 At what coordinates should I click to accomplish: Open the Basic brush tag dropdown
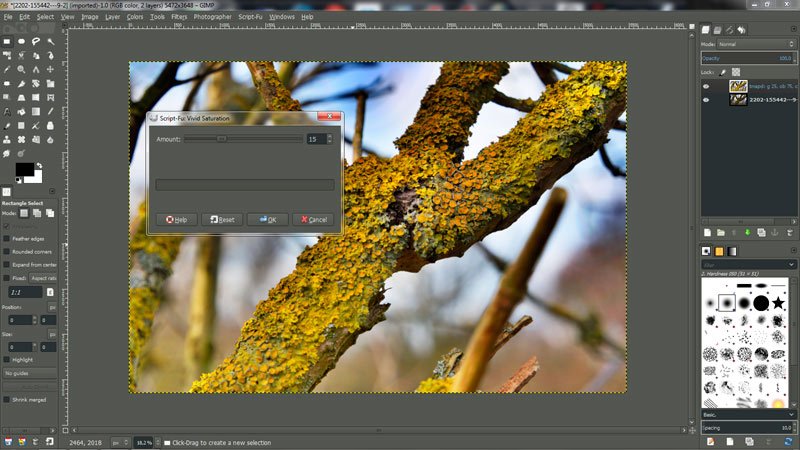click(x=748, y=415)
